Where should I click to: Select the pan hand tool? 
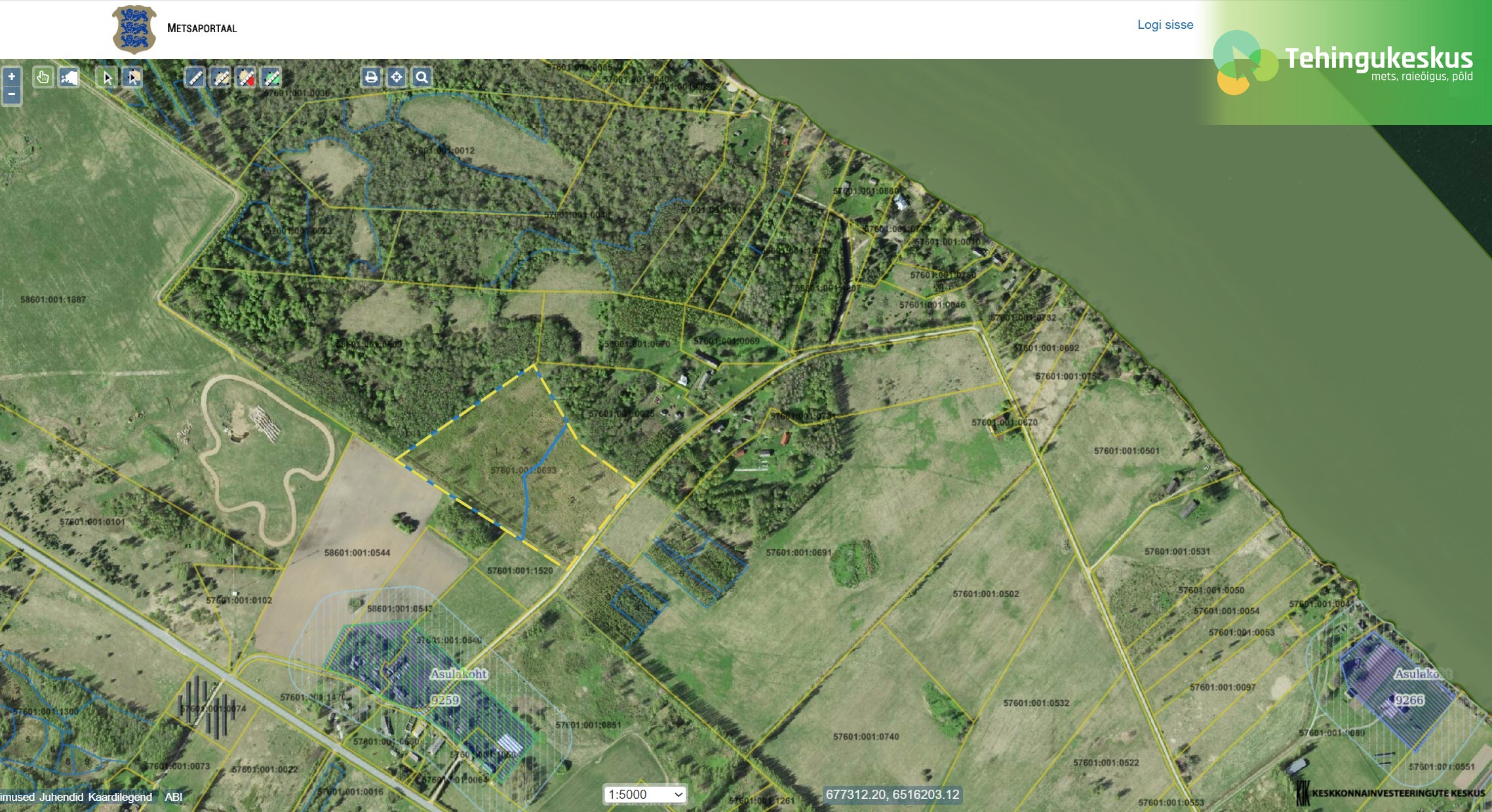click(43, 77)
